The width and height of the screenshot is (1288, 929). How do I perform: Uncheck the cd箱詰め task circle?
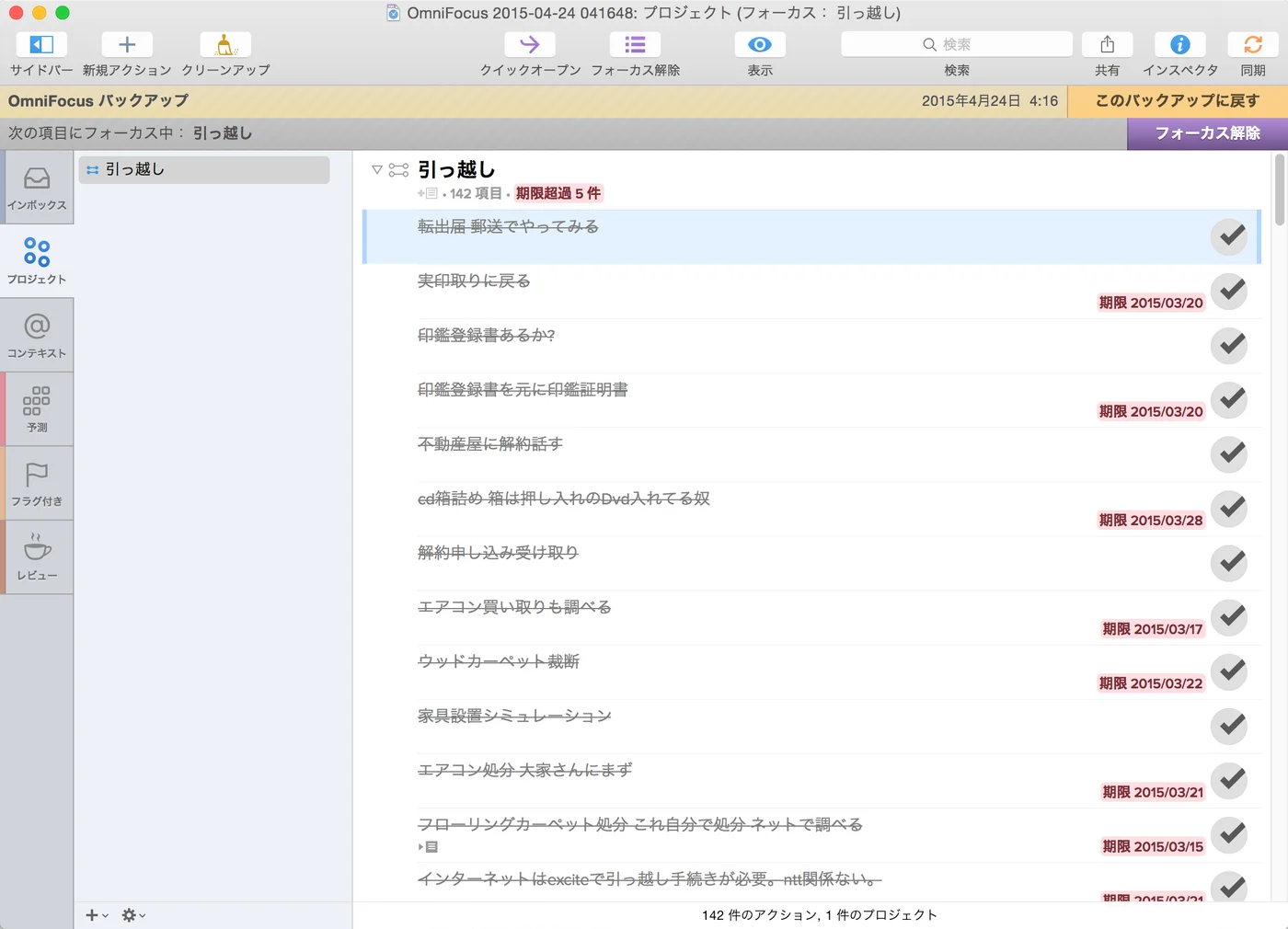(1229, 508)
